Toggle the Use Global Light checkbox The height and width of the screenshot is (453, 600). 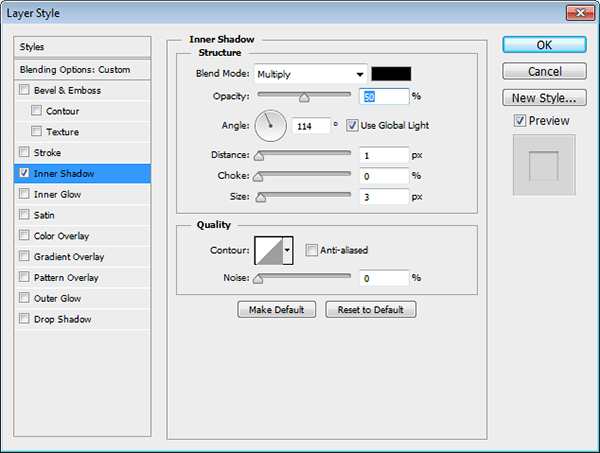point(352,125)
